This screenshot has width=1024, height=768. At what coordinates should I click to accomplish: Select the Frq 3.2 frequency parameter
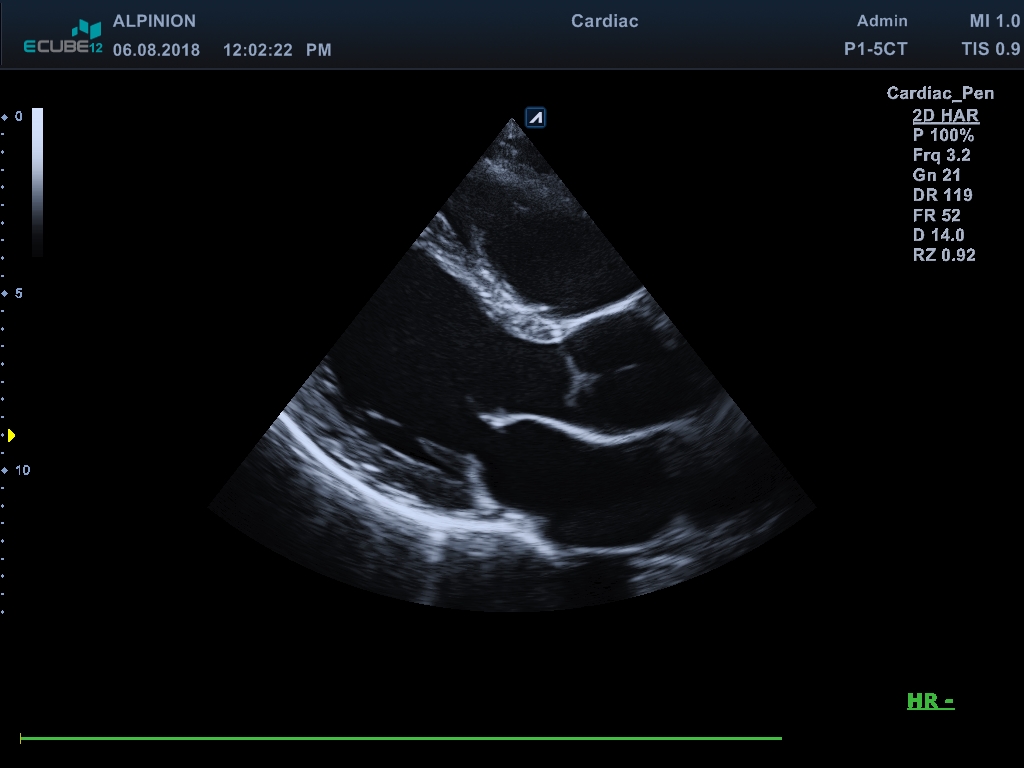click(941, 155)
